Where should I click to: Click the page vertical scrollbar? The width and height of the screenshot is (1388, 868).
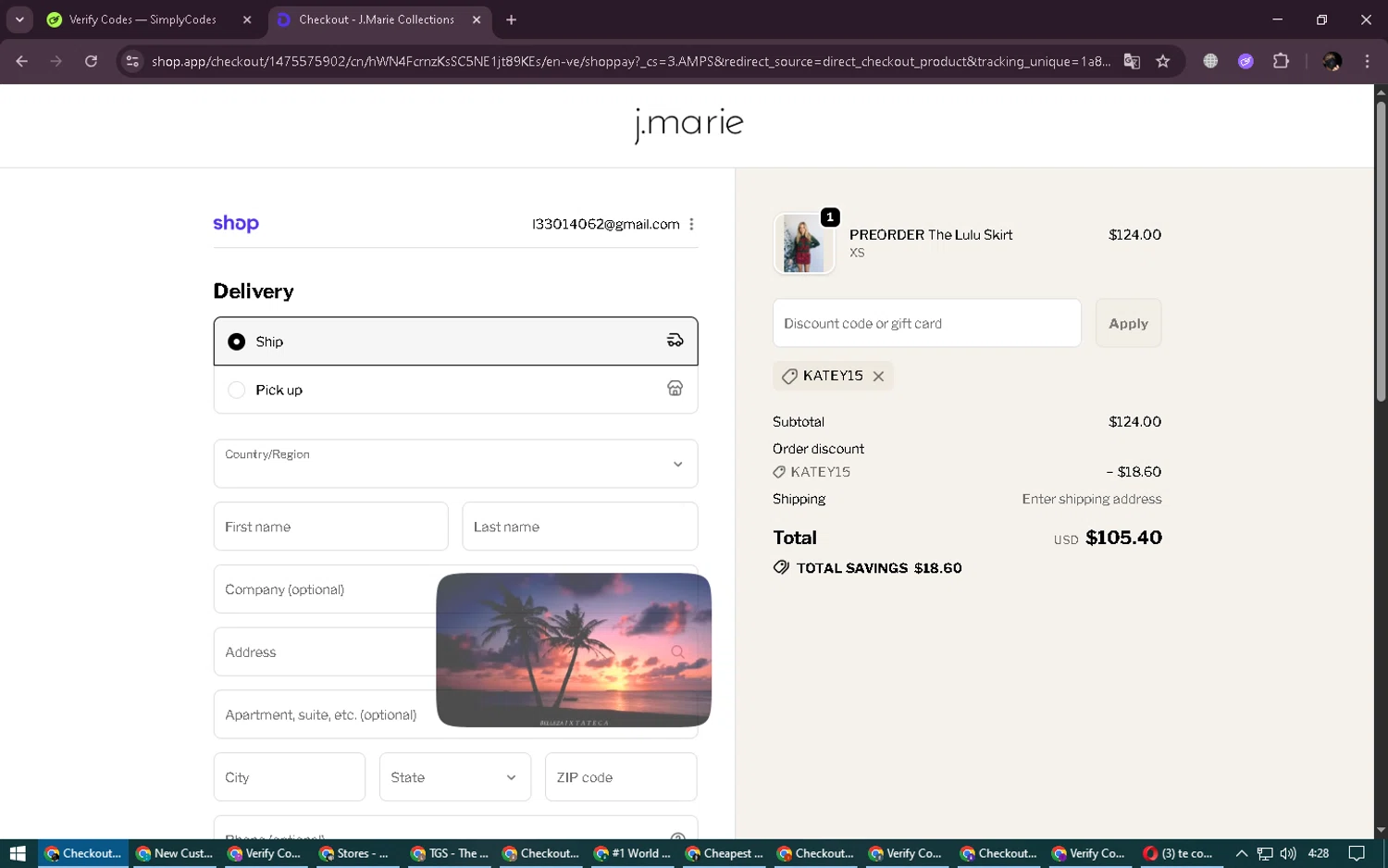(1381, 252)
